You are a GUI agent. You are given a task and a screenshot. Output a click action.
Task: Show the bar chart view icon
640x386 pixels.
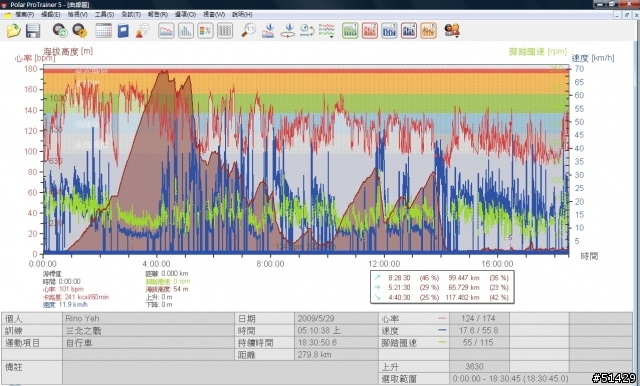[x=186, y=31]
